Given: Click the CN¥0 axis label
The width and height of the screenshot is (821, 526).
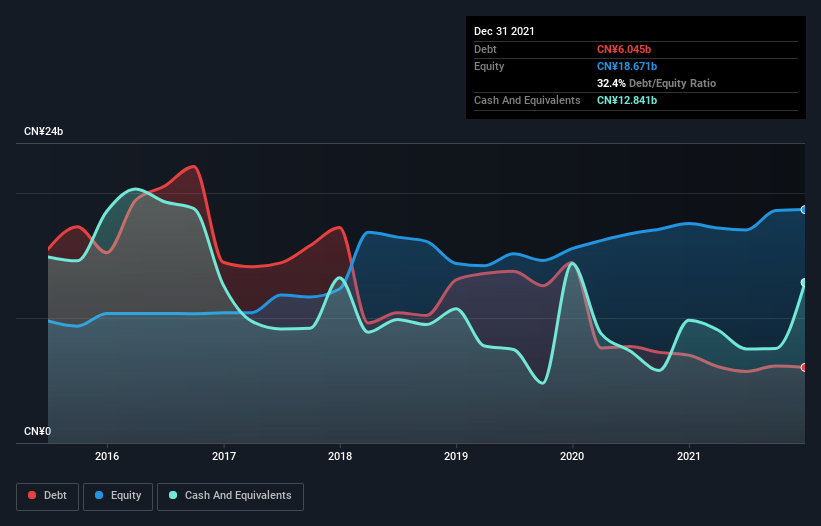Looking at the screenshot, I should click(x=38, y=431).
